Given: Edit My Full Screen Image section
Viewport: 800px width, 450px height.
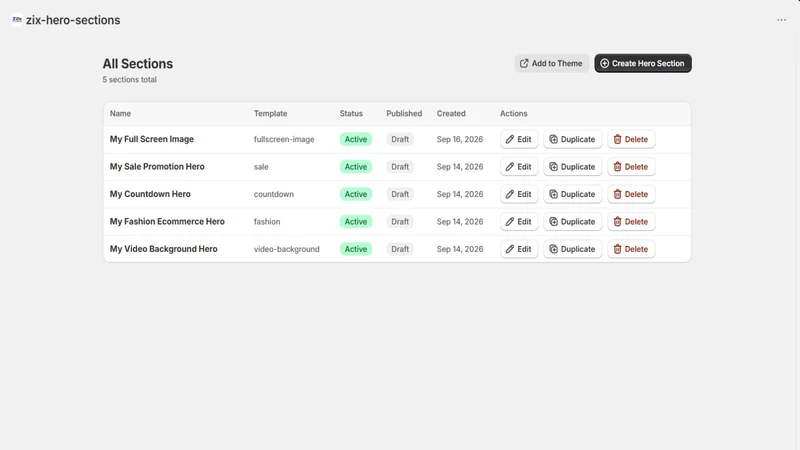Looking at the screenshot, I should pos(519,139).
